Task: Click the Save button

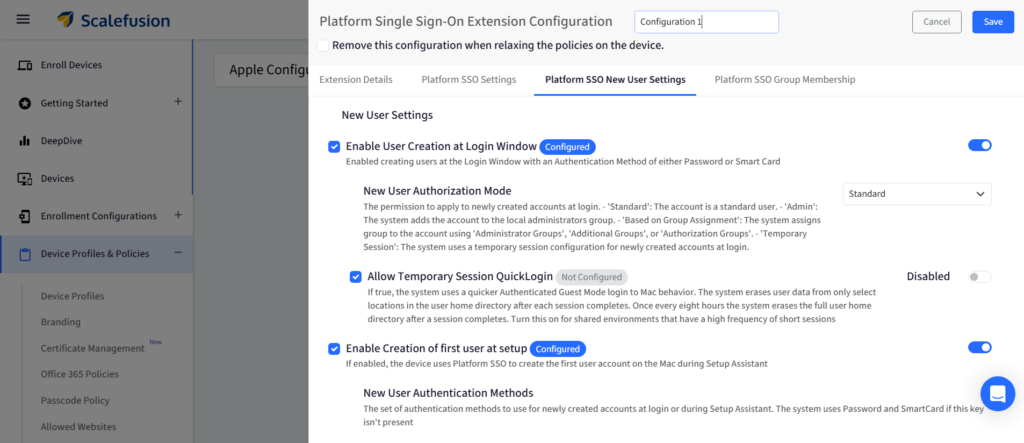Action: tap(992, 22)
